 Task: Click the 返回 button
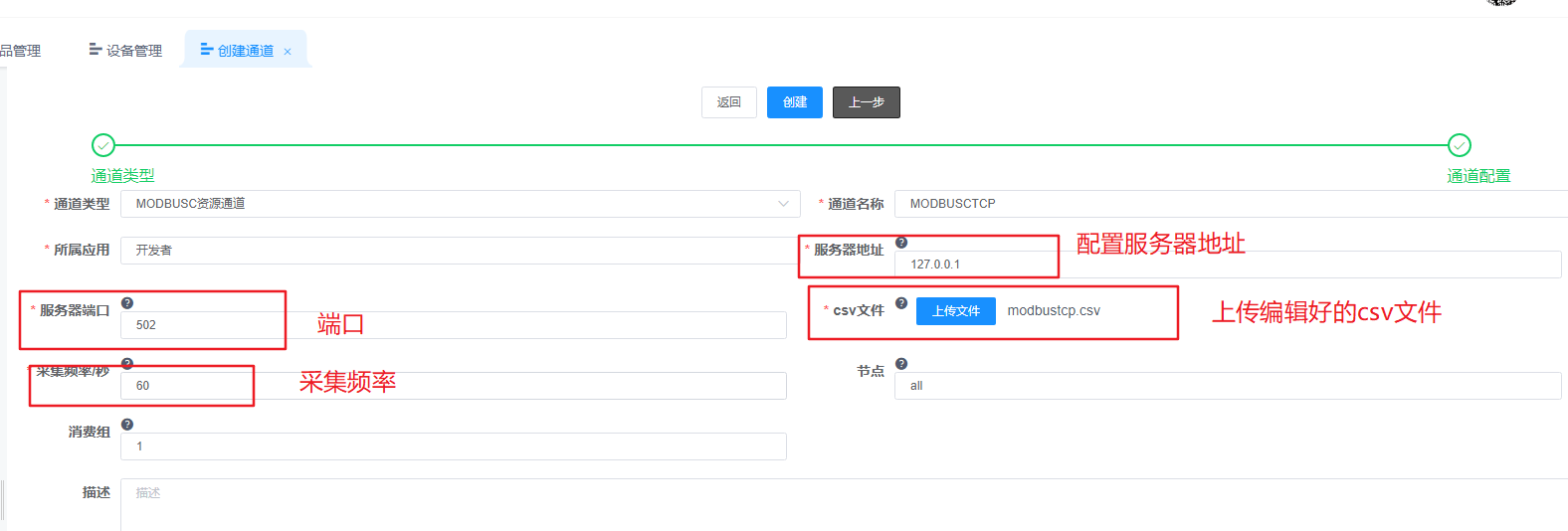pos(729,102)
